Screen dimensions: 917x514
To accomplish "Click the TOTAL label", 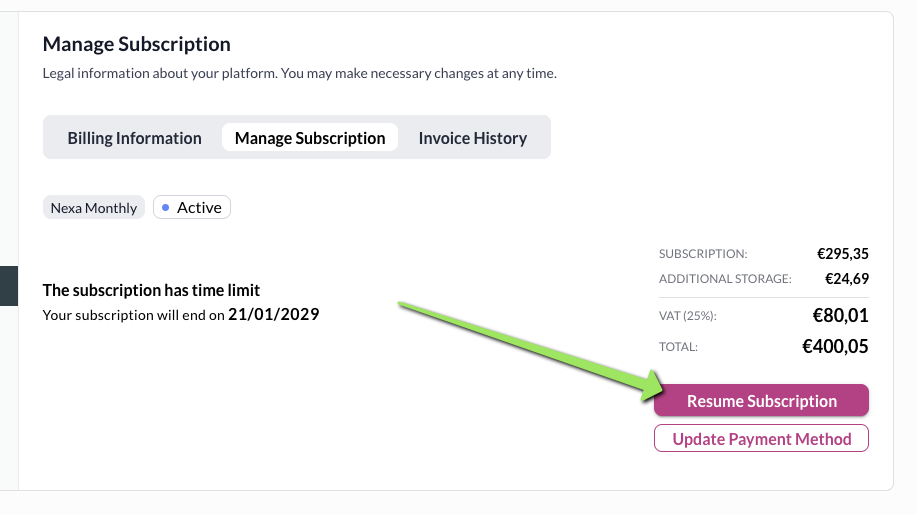I will click(678, 347).
